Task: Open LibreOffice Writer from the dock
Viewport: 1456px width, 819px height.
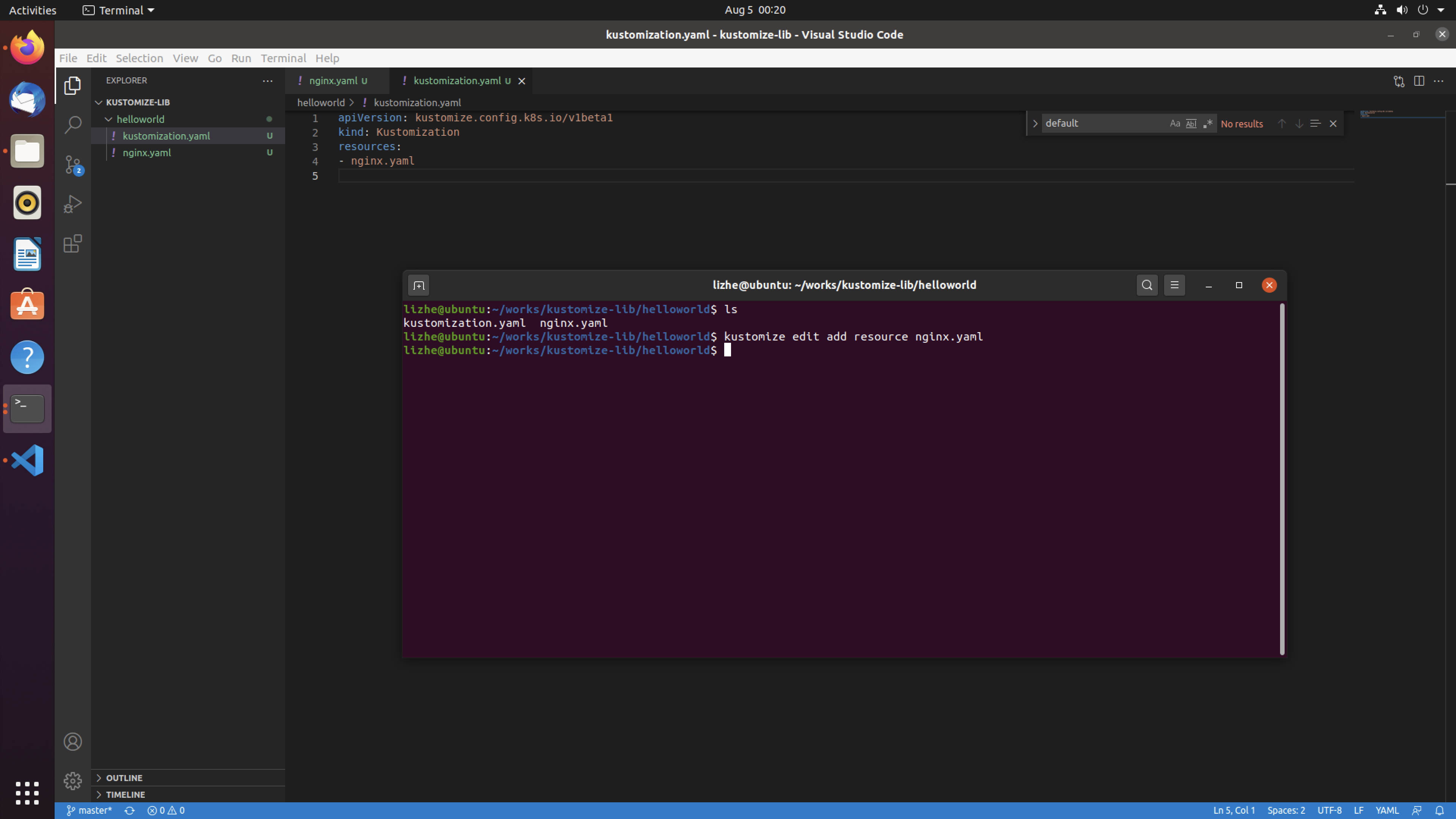Action: tap(27, 254)
